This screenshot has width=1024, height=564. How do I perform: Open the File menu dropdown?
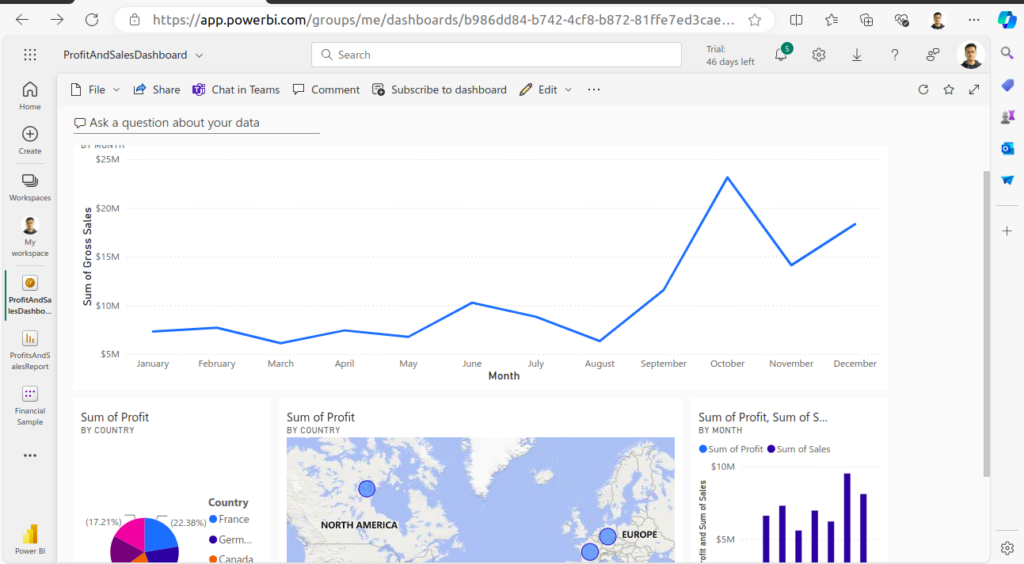[96, 90]
